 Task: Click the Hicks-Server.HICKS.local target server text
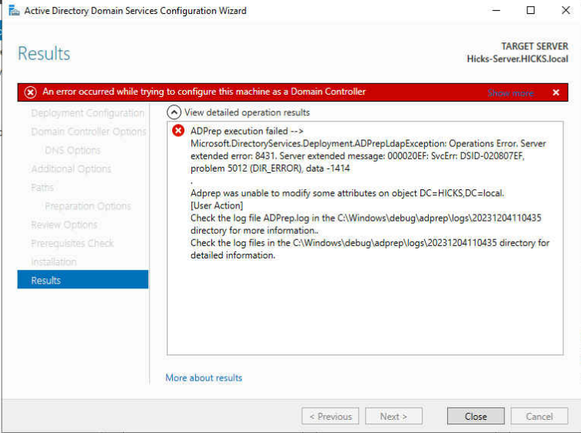tap(517, 59)
